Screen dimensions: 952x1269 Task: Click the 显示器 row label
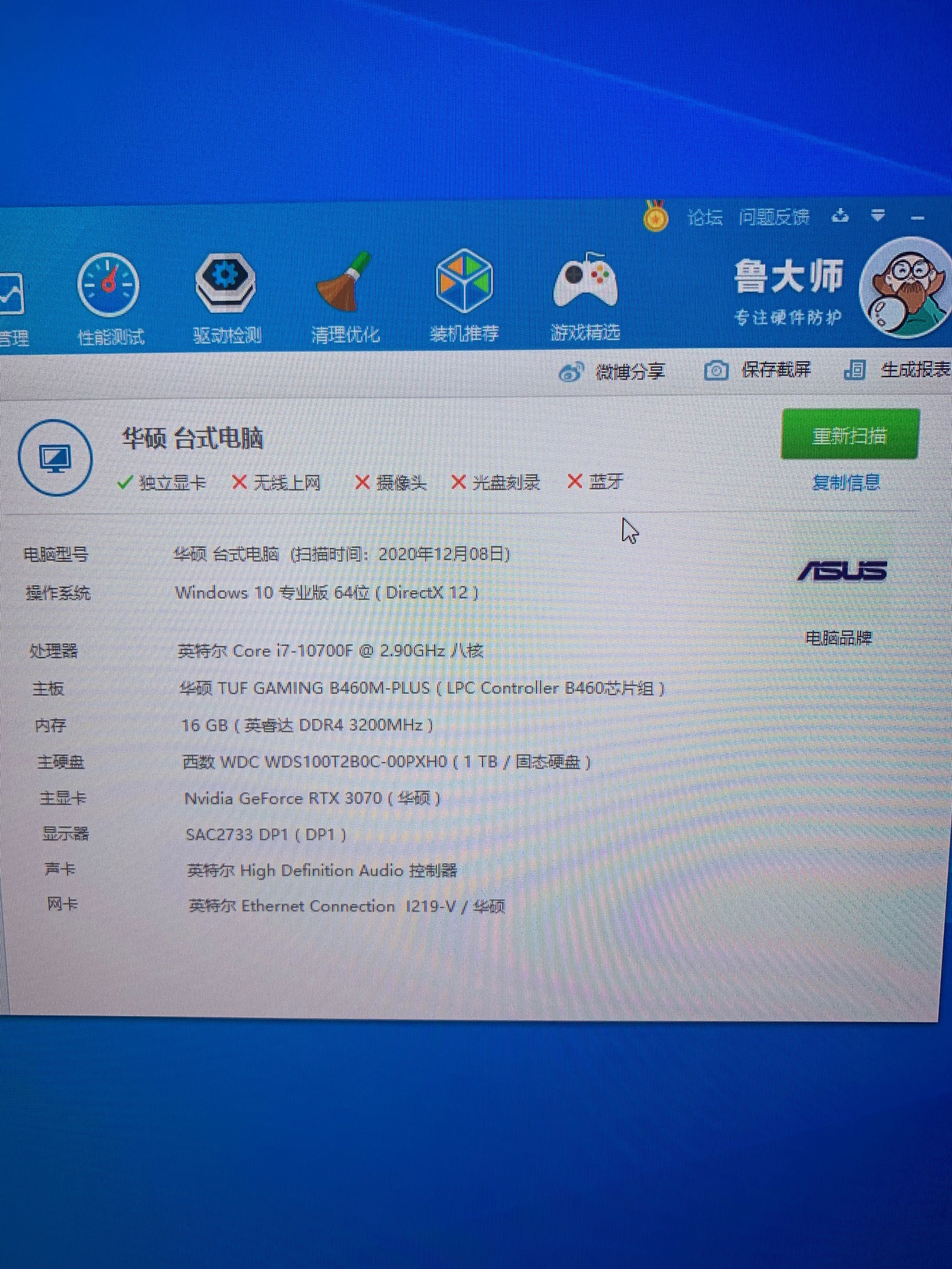click(65, 833)
